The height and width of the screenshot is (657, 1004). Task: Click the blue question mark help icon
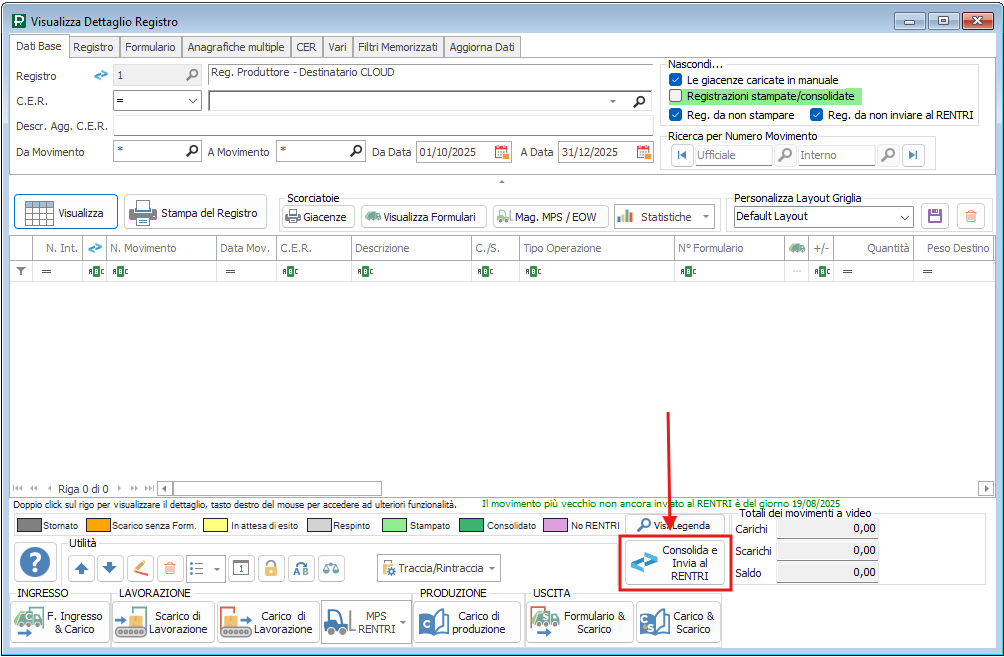pyautogui.click(x=36, y=564)
